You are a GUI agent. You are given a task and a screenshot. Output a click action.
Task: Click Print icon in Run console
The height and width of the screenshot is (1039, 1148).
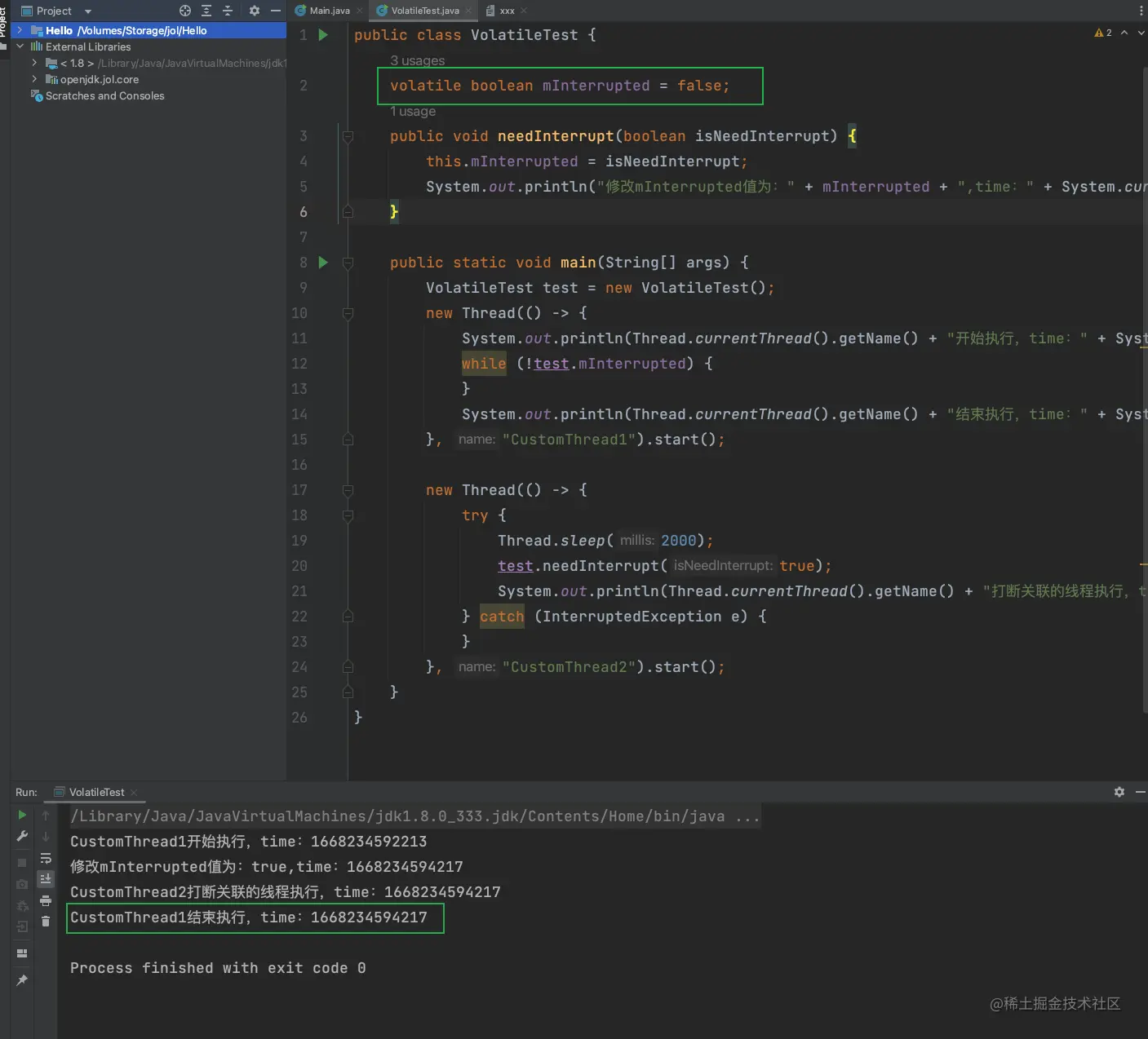pyautogui.click(x=46, y=900)
